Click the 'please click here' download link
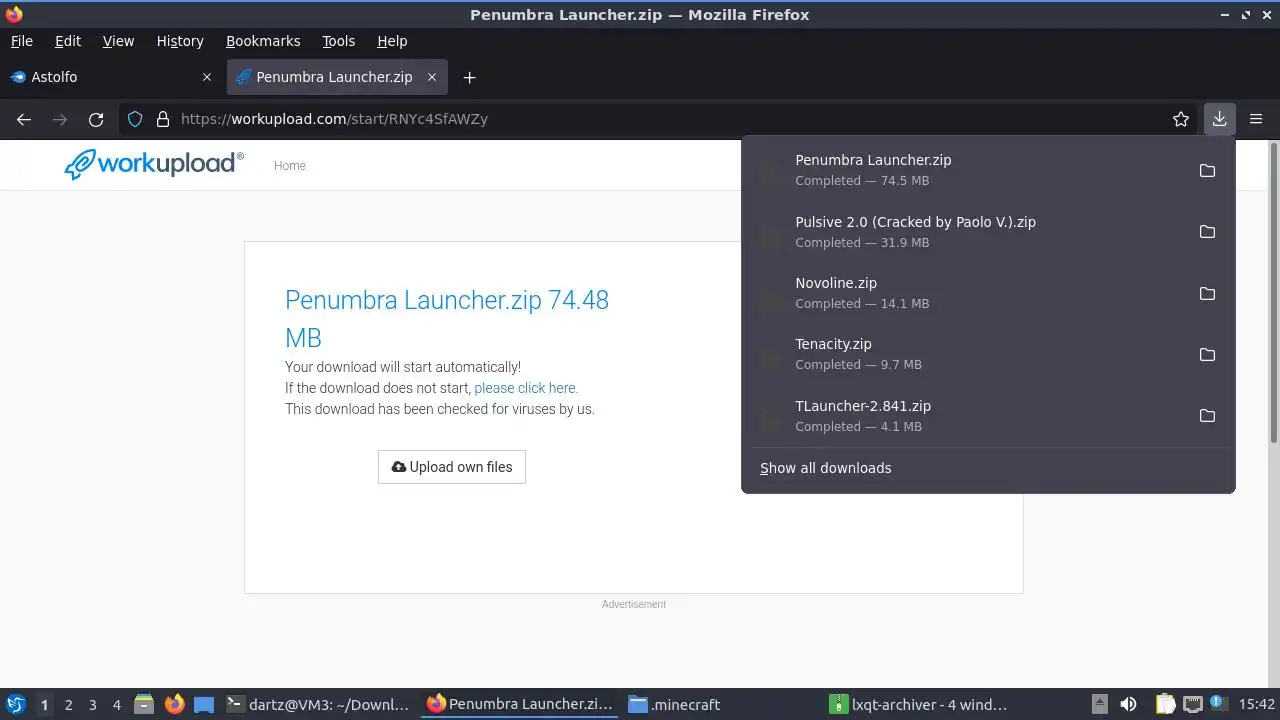The height and width of the screenshot is (720, 1280). (x=526, y=388)
